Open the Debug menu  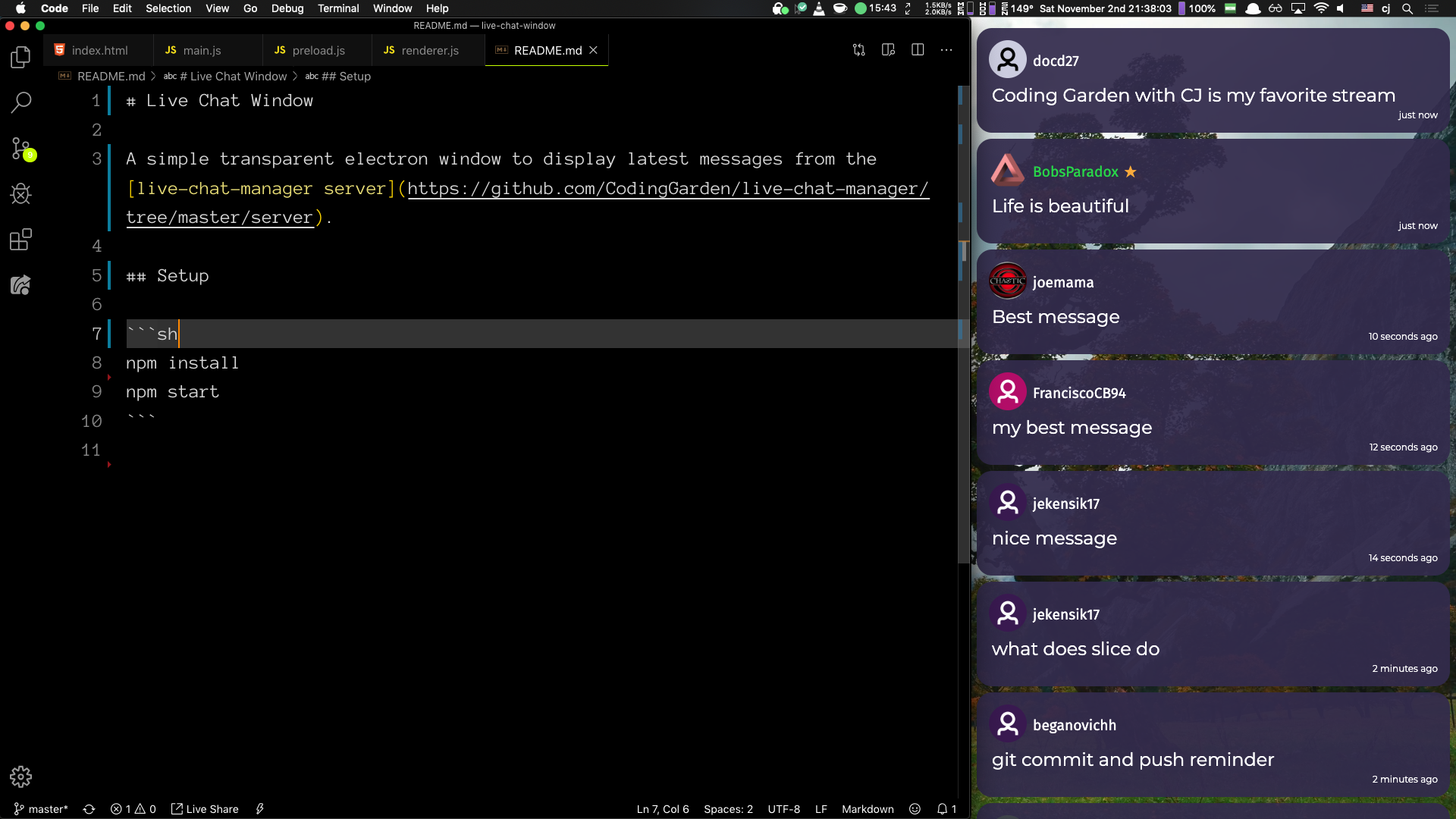tap(287, 8)
